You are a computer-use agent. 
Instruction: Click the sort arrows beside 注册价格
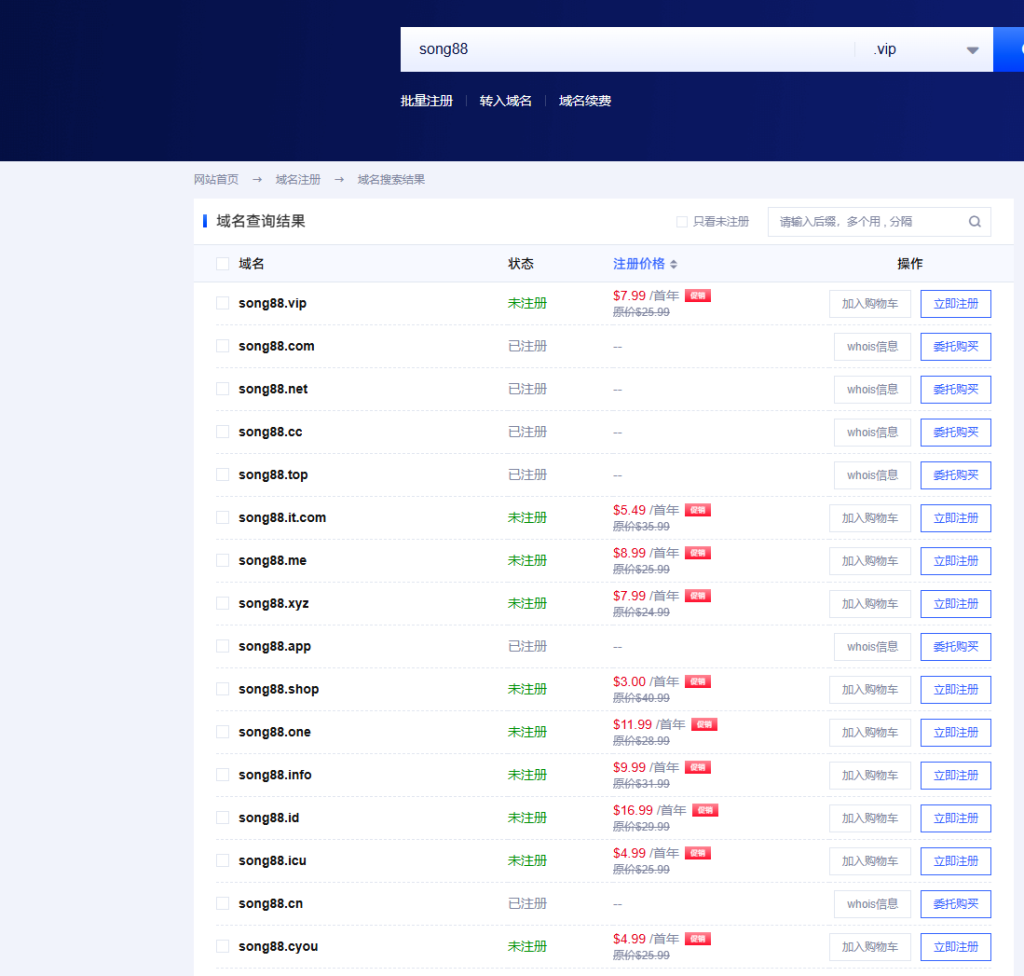(x=673, y=264)
